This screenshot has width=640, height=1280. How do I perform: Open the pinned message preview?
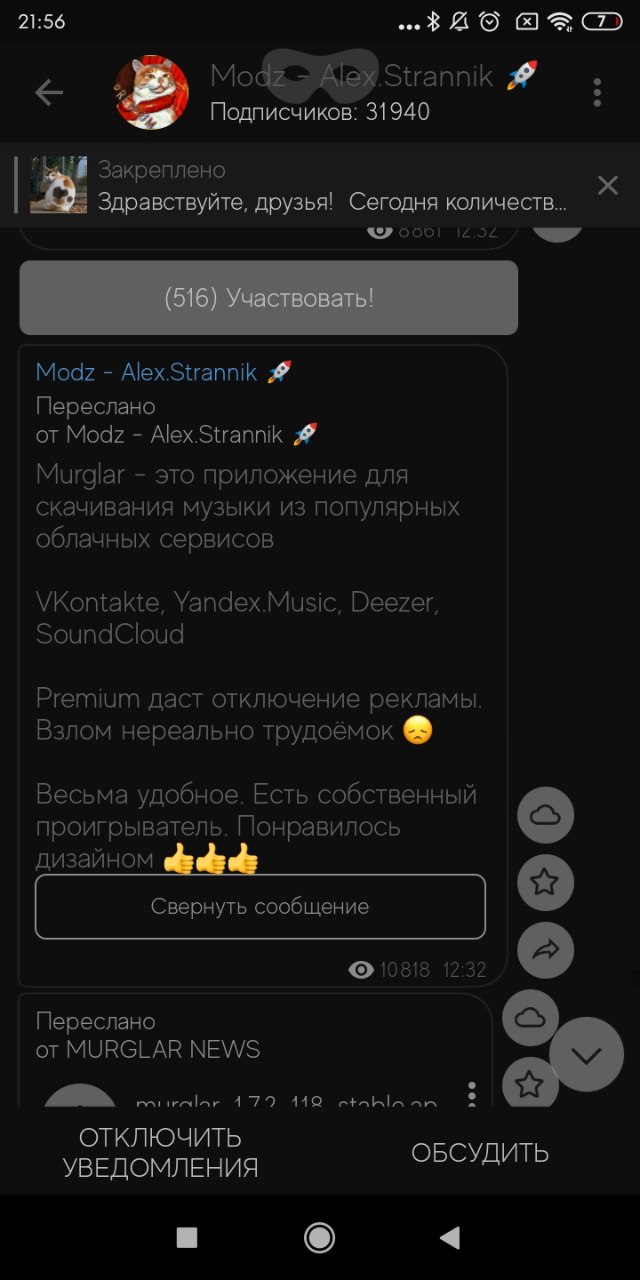(300, 185)
